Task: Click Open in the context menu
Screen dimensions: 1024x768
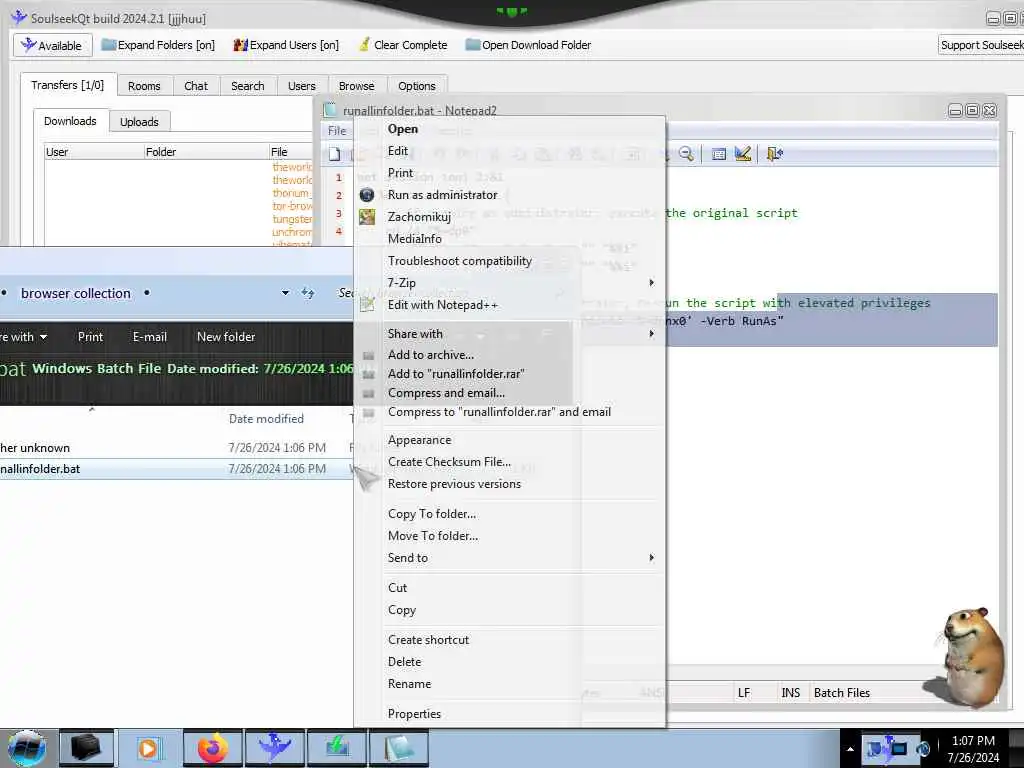Action: (x=402, y=129)
